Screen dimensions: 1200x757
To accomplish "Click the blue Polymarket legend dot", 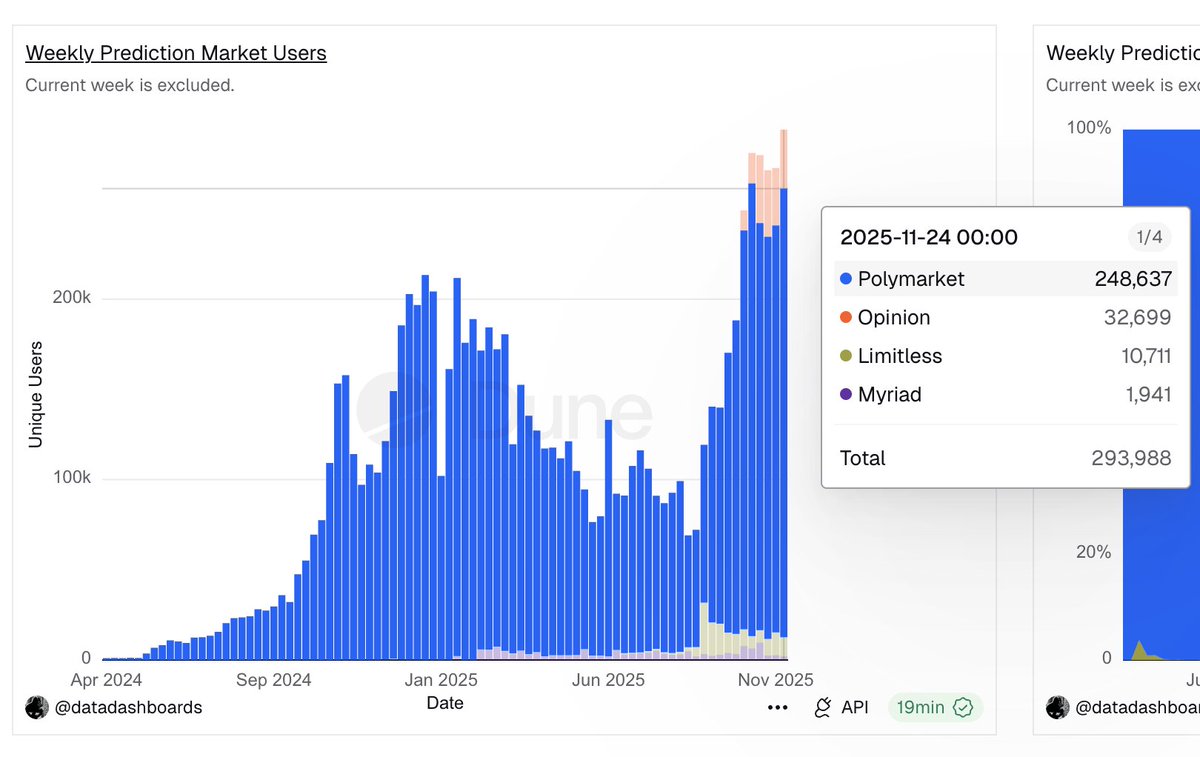I will point(846,279).
